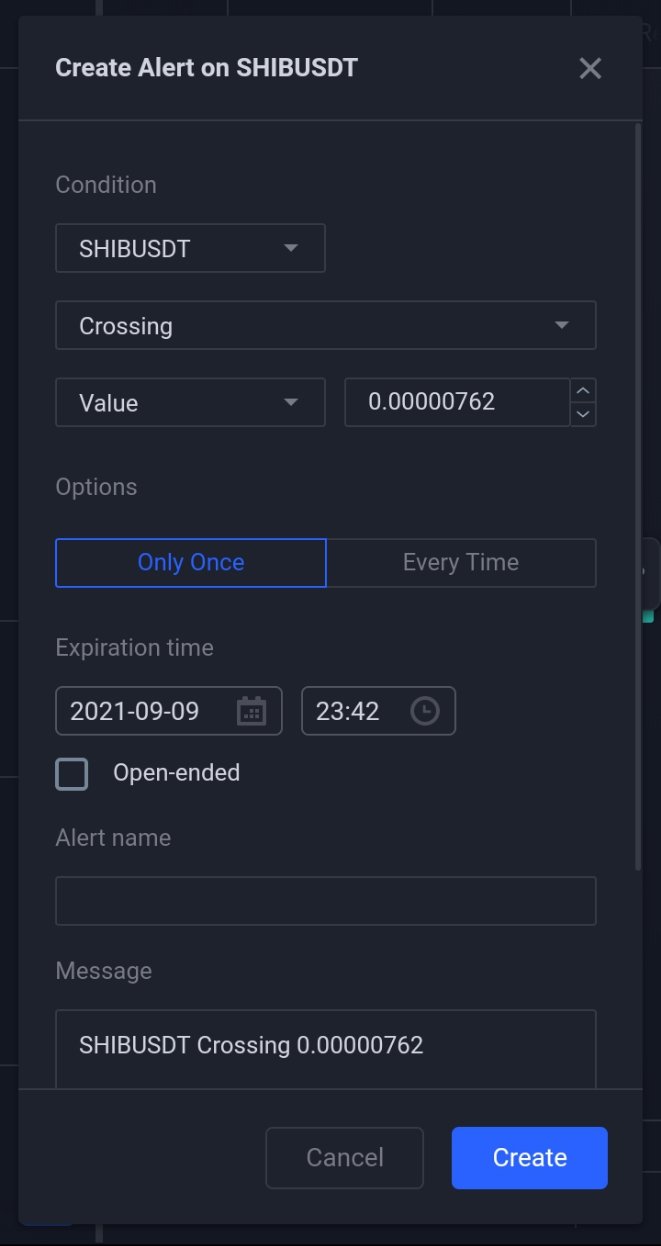Screen dimensions: 661x1246
Task: Focus the alert price value field
Action: coord(457,402)
